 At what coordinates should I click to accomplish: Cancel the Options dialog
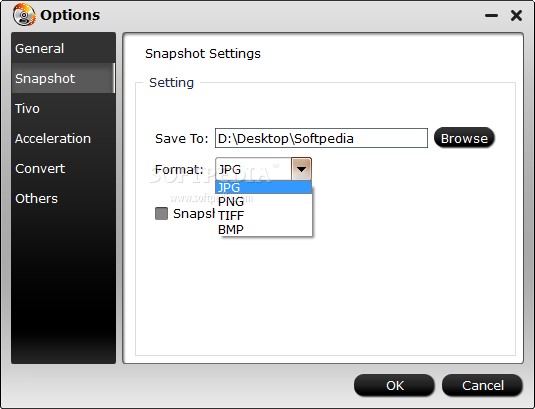coord(482,385)
